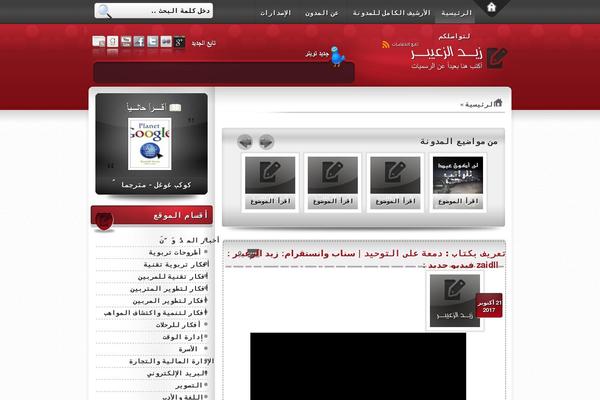Viewport: 600px width, 400px height.
Task: Open the Google+ social icon
Action: pyautogui.click(x=179, y=42)
